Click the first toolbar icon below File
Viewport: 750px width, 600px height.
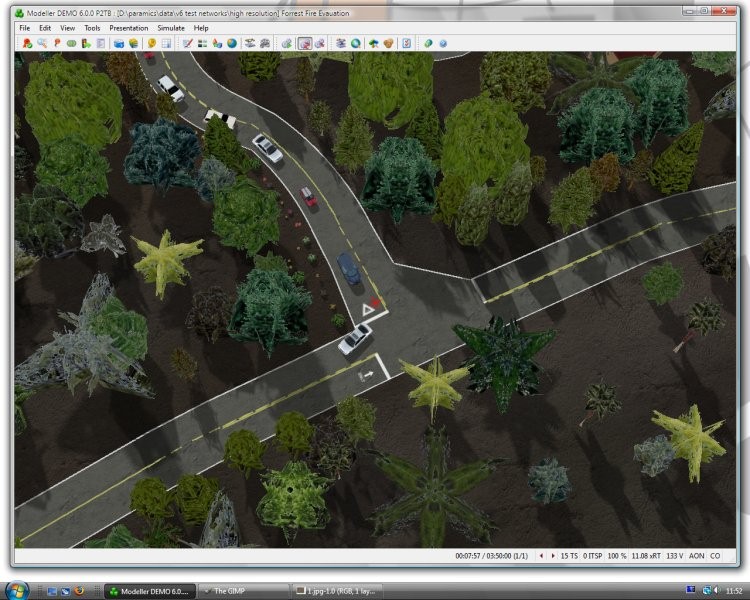pyautogui.click(x=27, y=44)
